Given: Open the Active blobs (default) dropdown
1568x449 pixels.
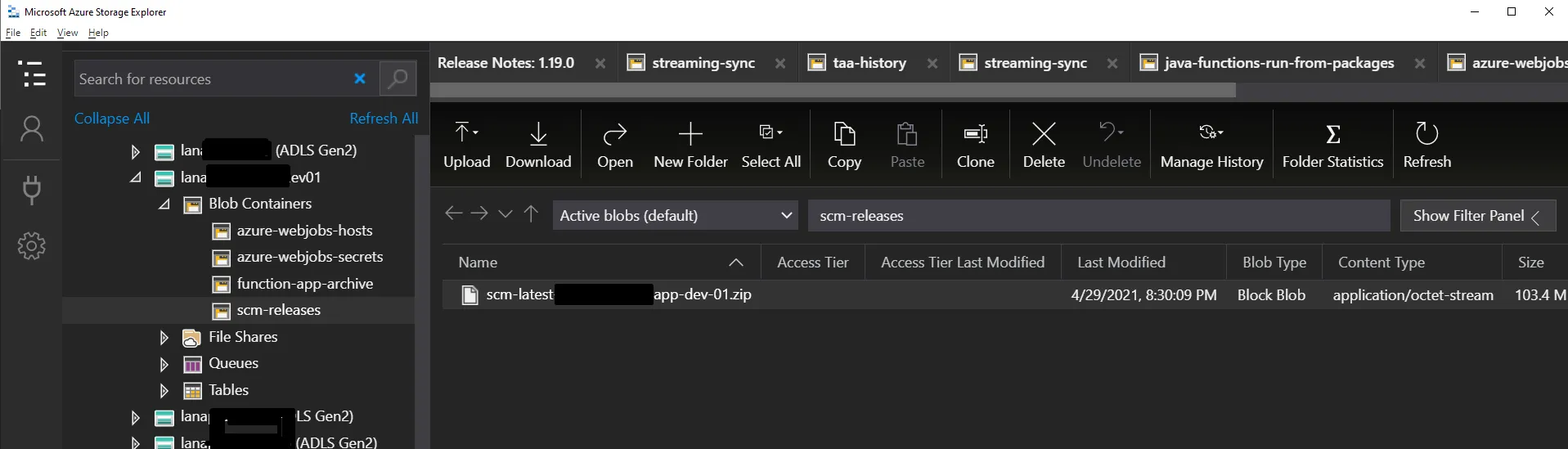Looking at the screenshot, I should coord(675,216).
